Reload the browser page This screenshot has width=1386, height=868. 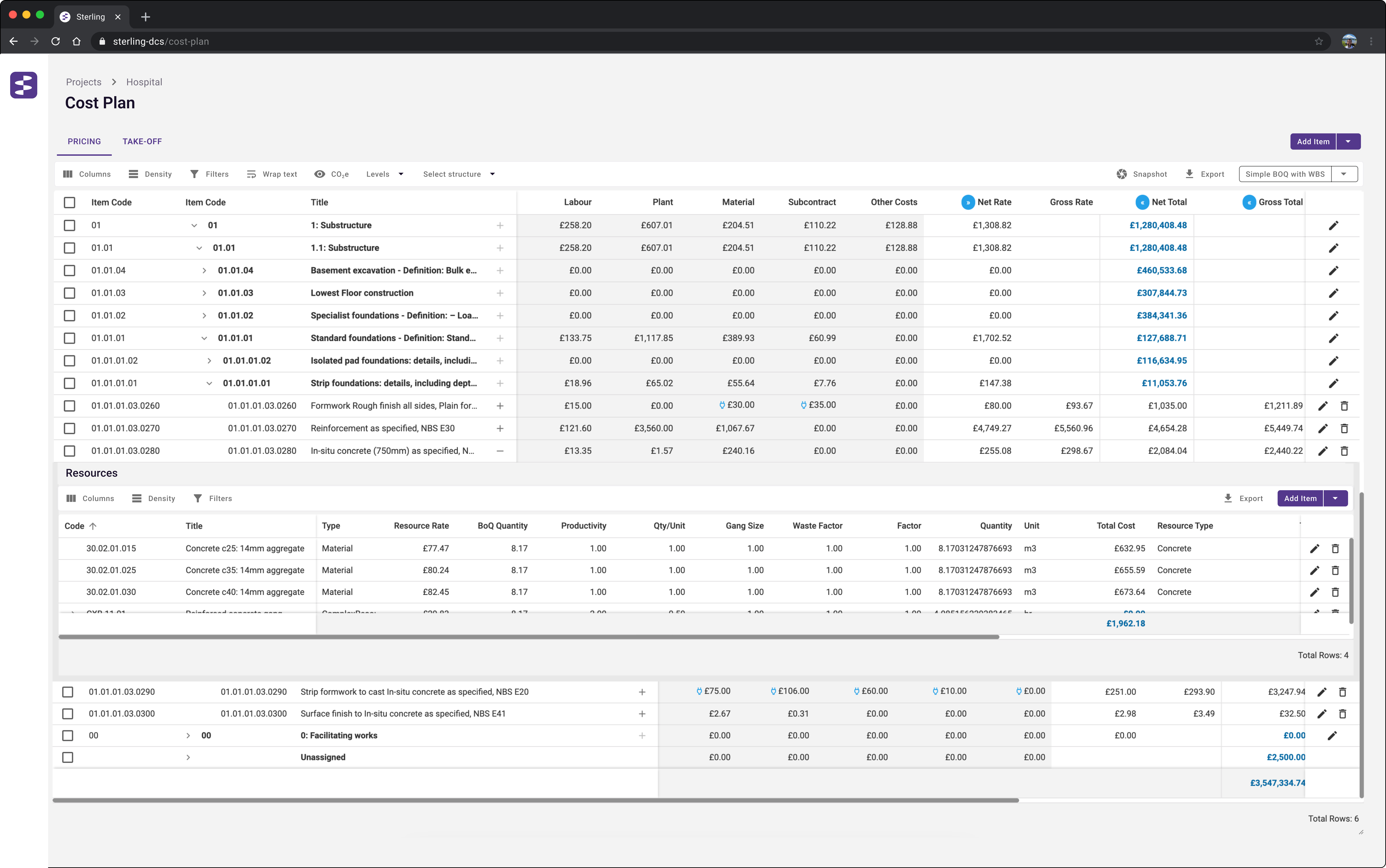(56, 41)
